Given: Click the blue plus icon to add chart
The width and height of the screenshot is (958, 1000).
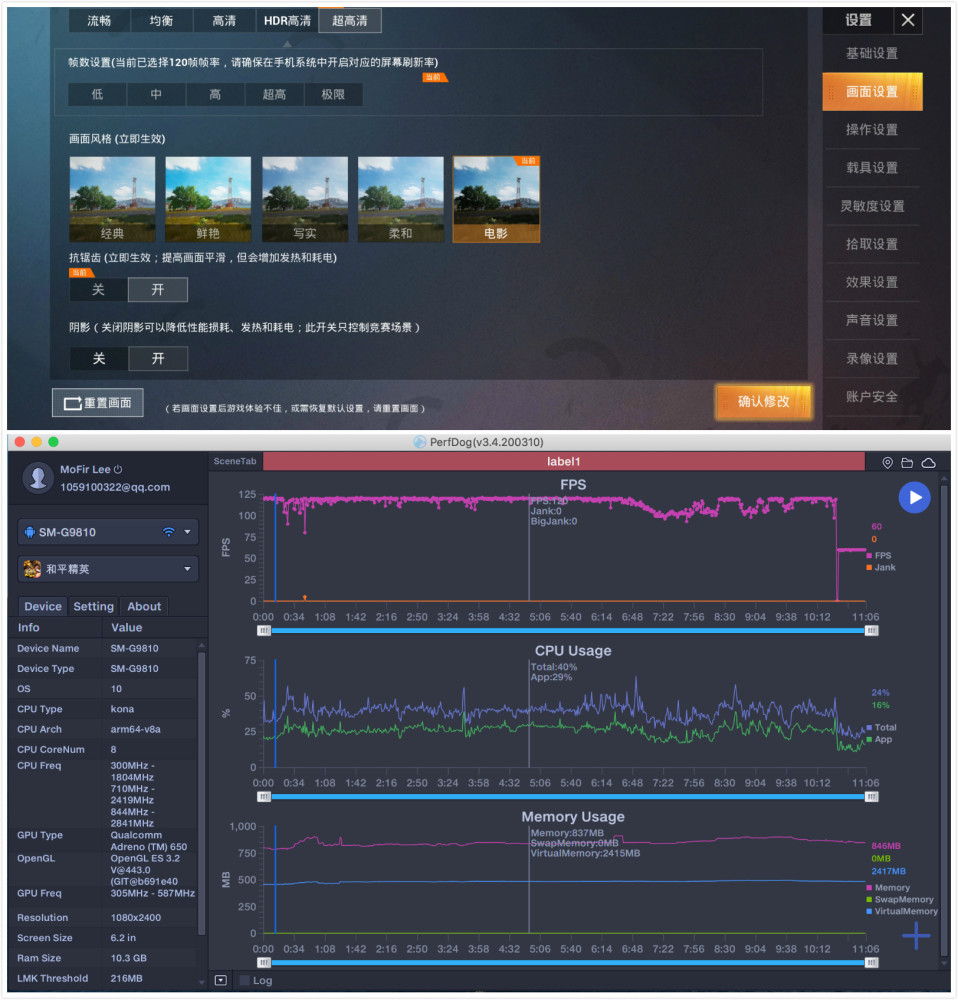Looking at the screenshot, I should tap(916, 936).
